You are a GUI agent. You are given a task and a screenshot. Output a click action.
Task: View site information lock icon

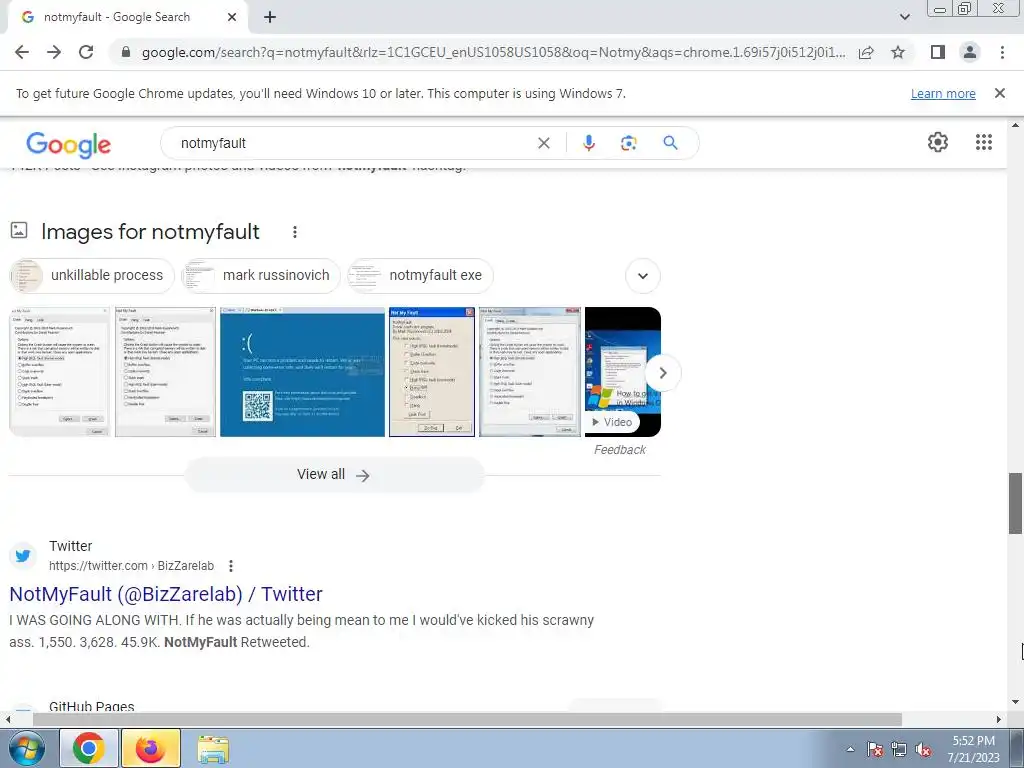click(x=126, y=52)
